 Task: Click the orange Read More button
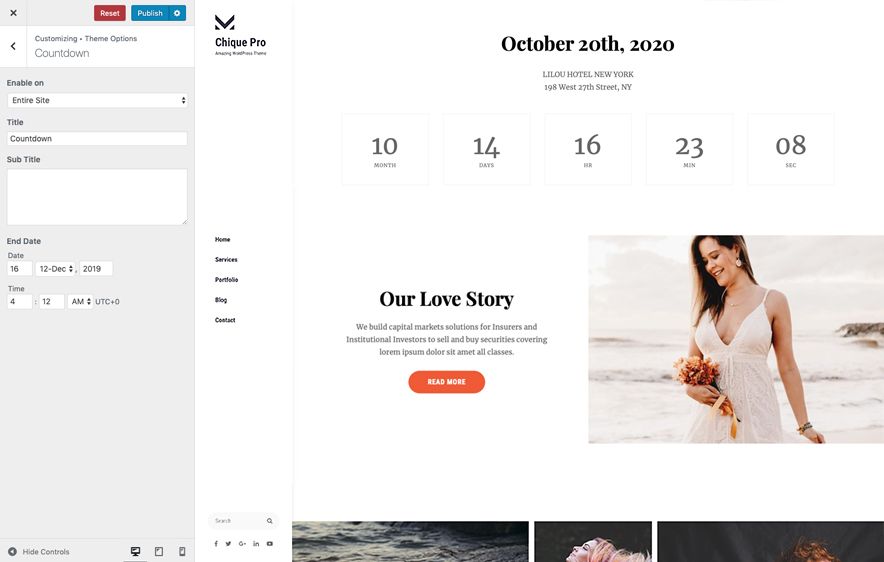(x=447, y=382)
